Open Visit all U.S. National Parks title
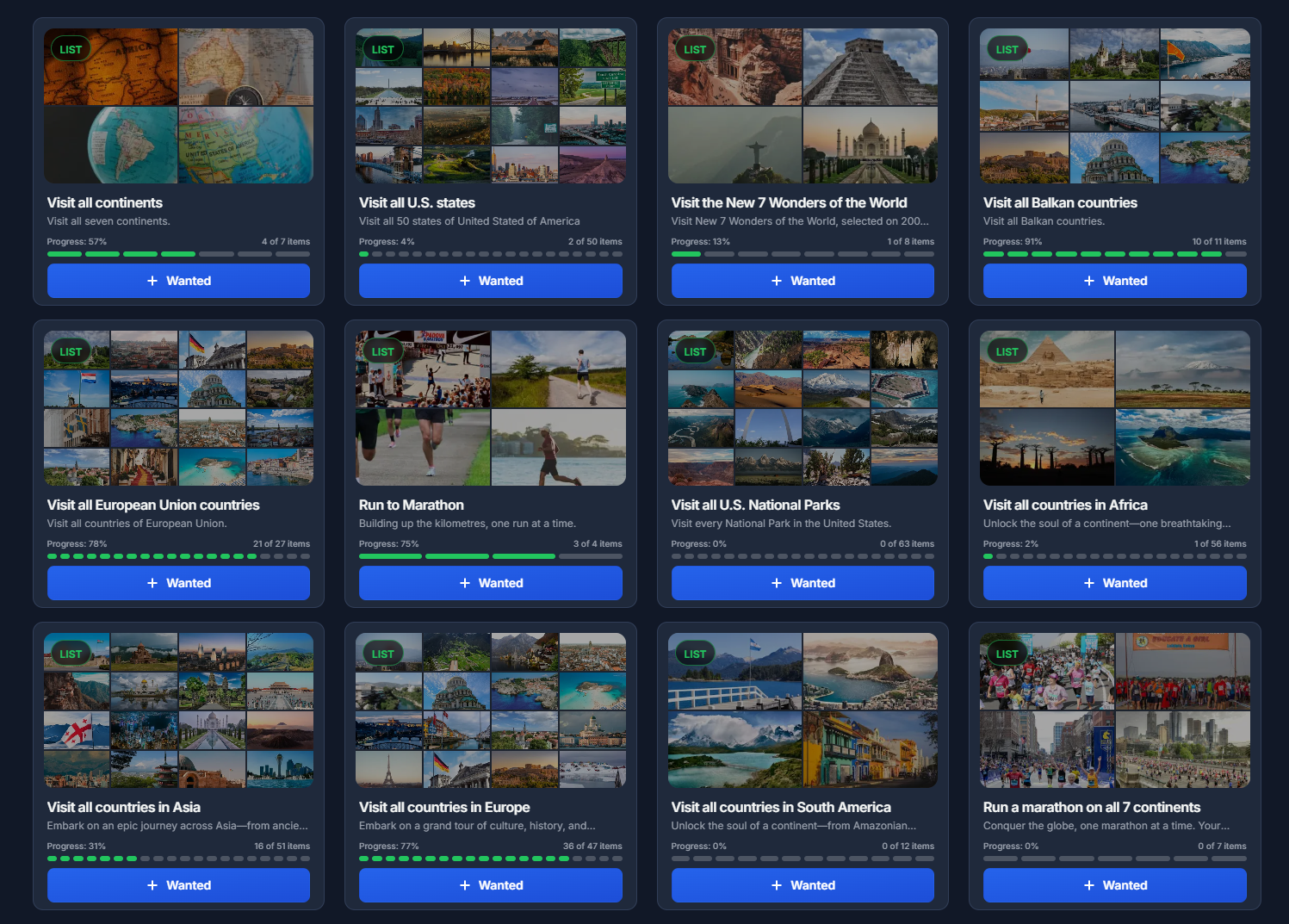Screen dimensions: 1289x924 tap(755, 505)
